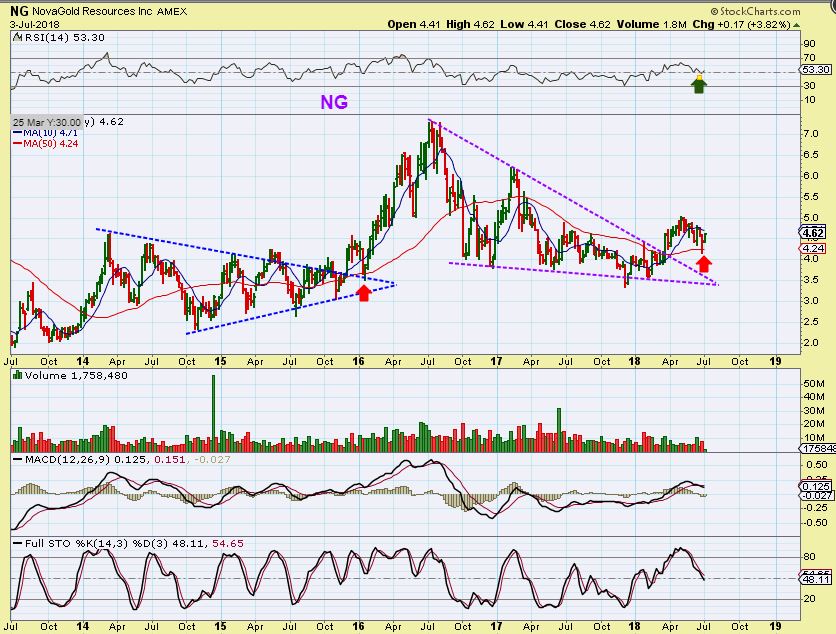Click the -0.027 MACD axis value tag
The width and height of the screenshot is (836, 634).
[x=816, y=496]
